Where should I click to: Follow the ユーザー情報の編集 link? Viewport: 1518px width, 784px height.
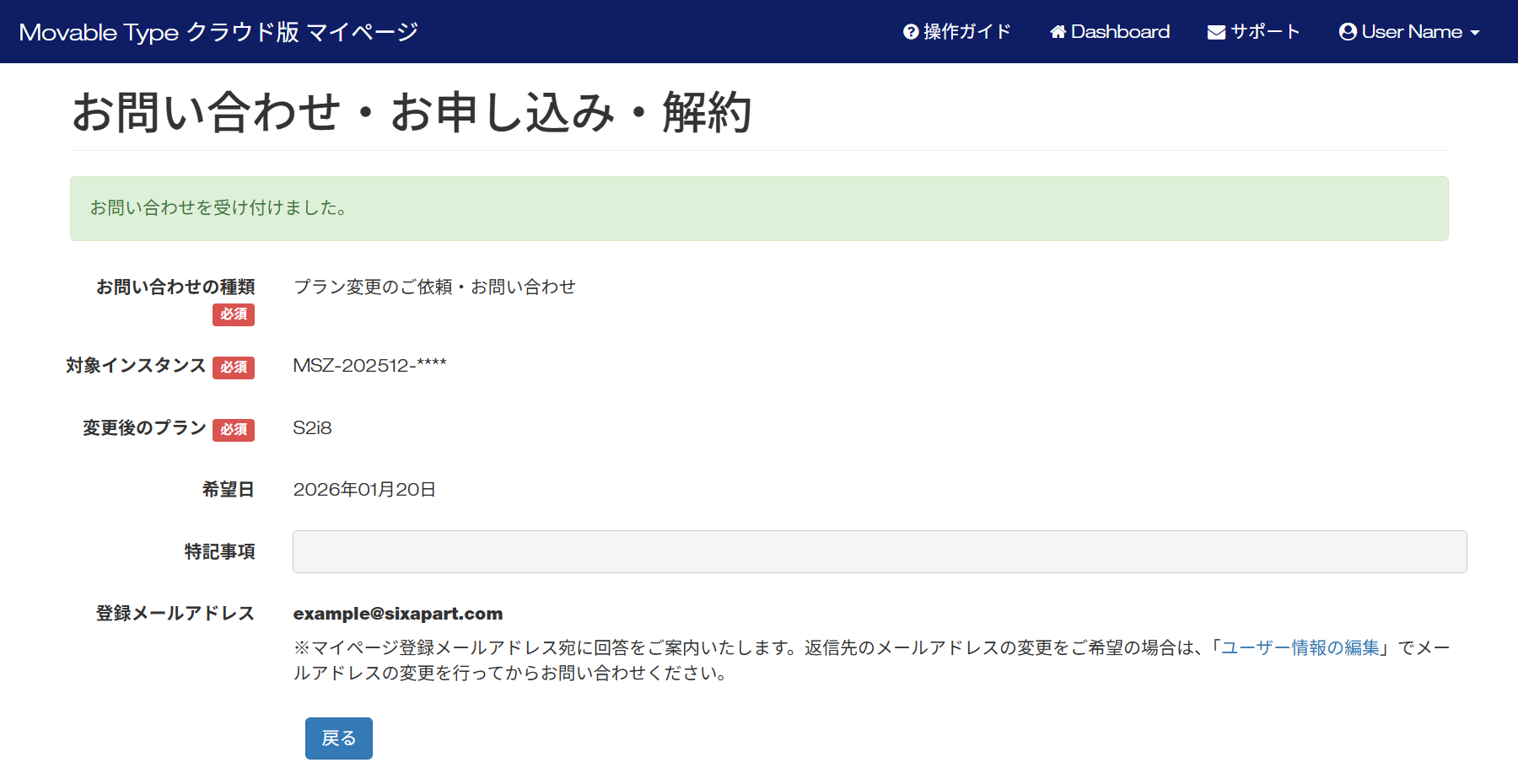[1300, 647]
